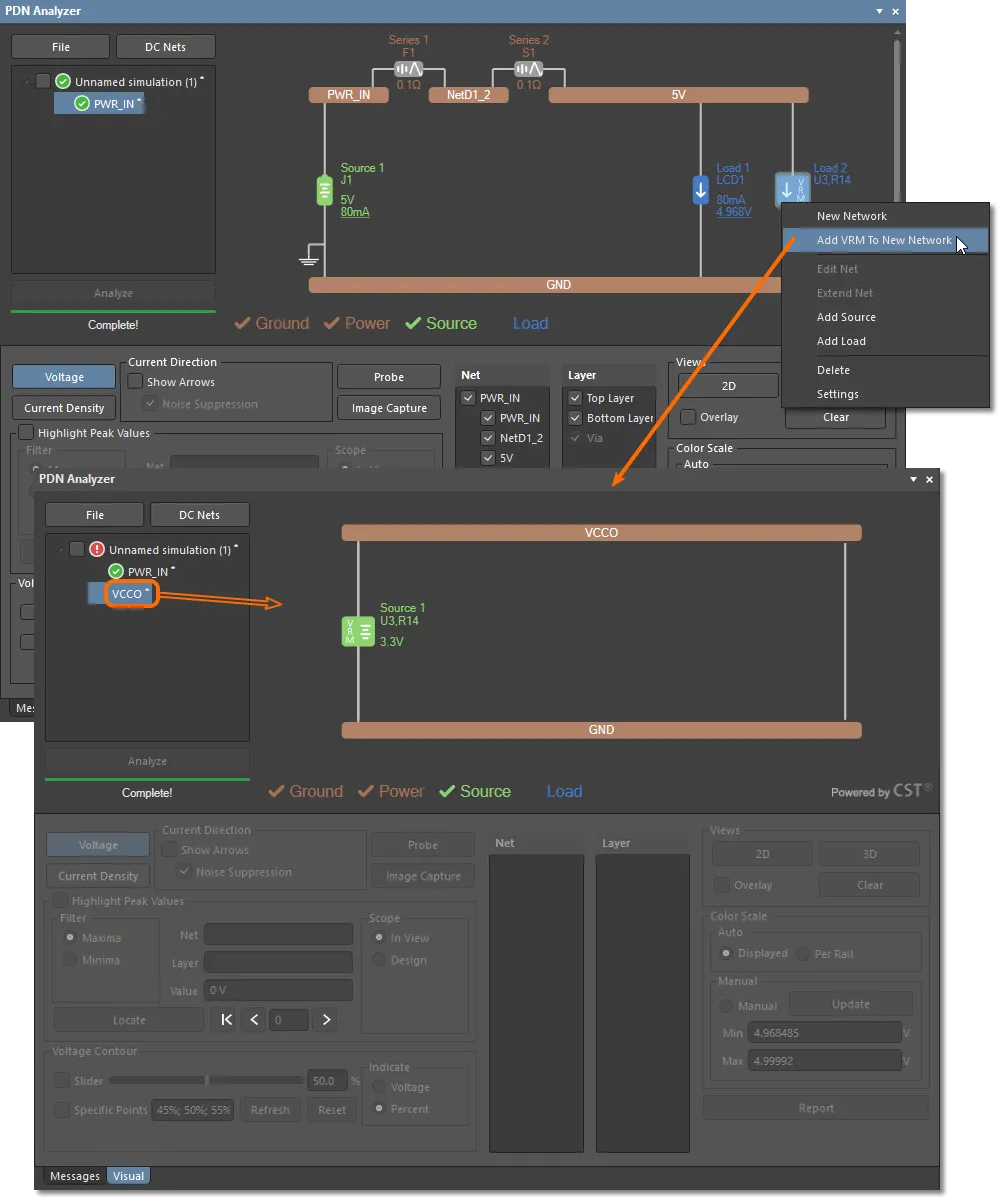The height and width of the screenshot is (1198, 998).
Task: Enable Highlight Peak Values in back window
Action: point(26,432)
